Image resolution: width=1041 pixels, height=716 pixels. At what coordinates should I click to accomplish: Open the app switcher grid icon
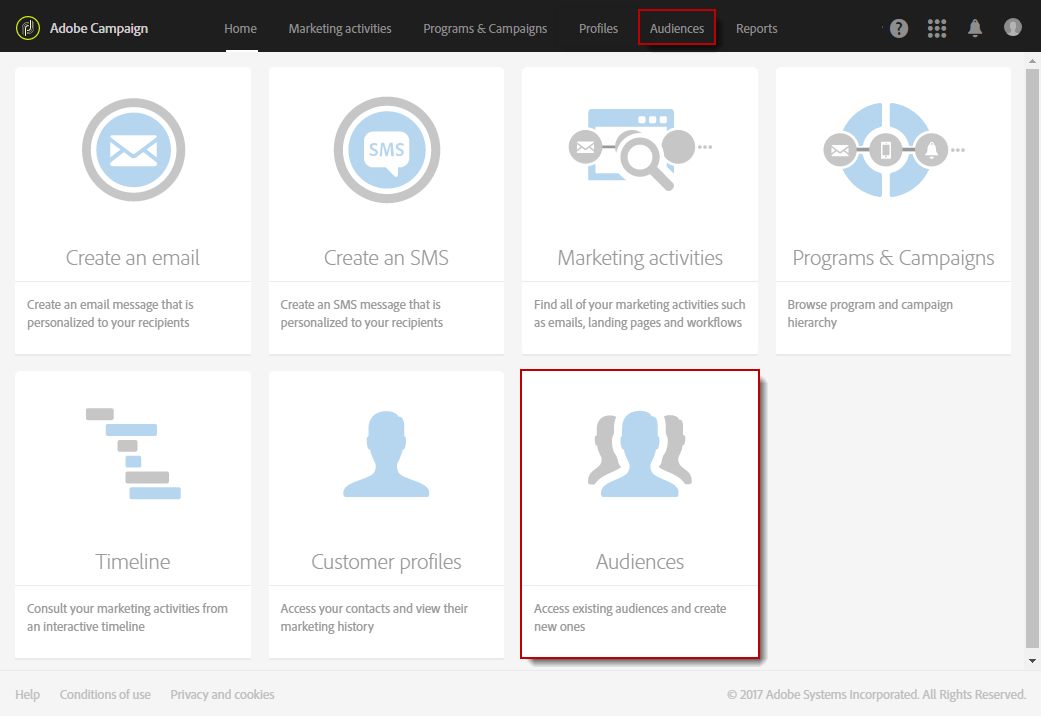[936, 28]
